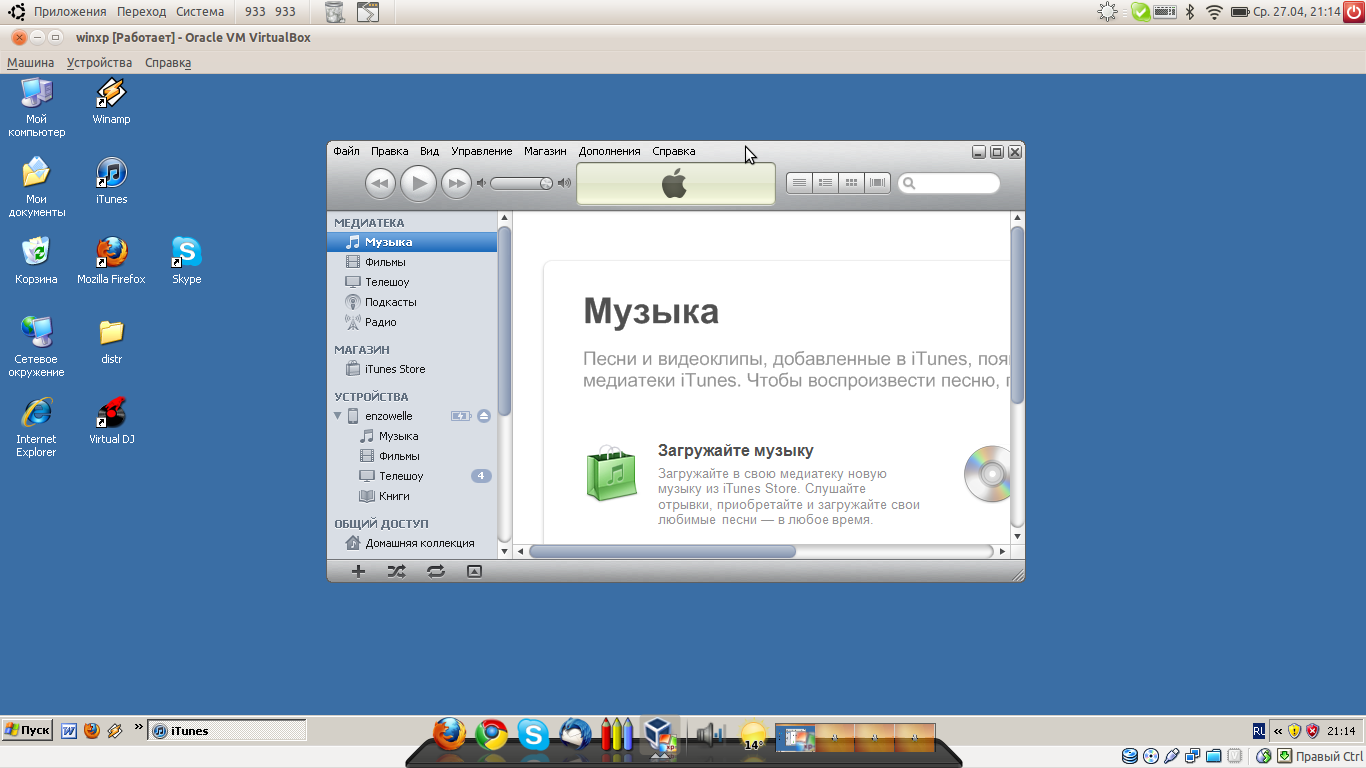Play music with the iTunes Play button

pos(419,183)
